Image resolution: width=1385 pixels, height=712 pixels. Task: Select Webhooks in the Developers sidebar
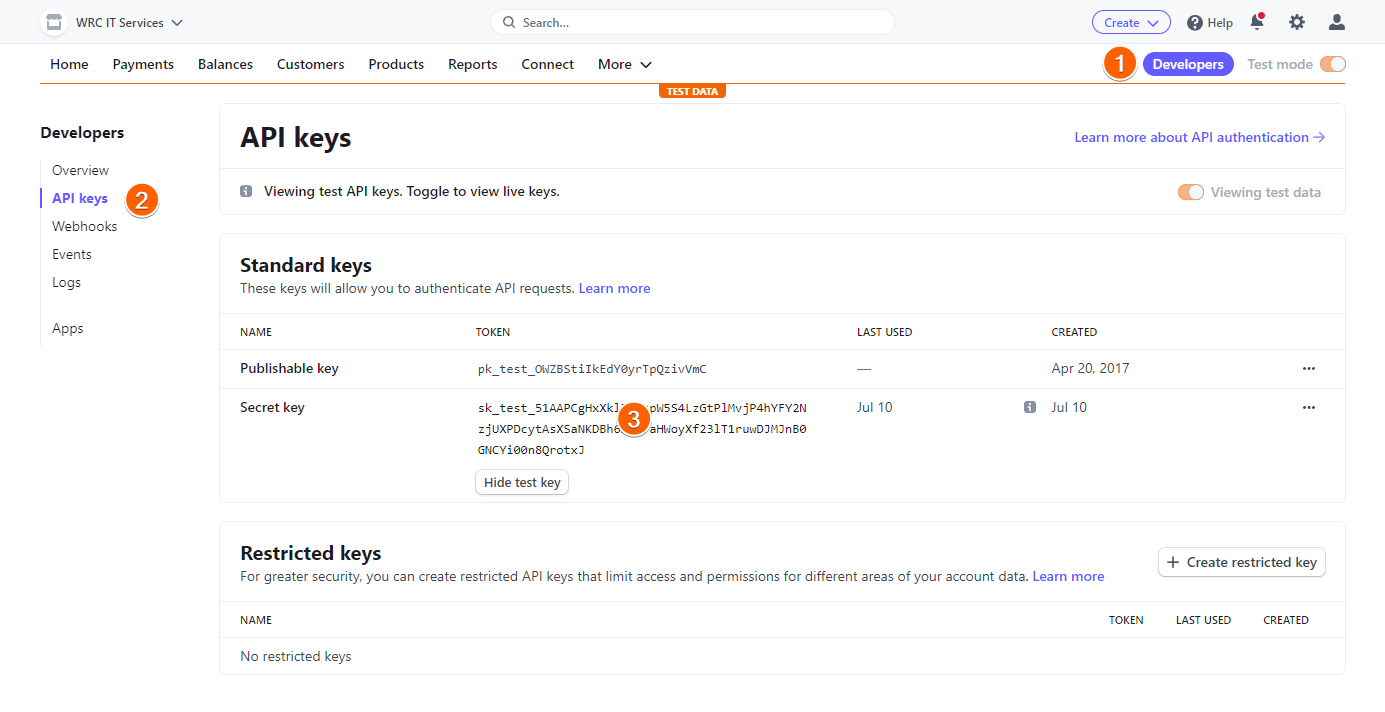point(85,226)
